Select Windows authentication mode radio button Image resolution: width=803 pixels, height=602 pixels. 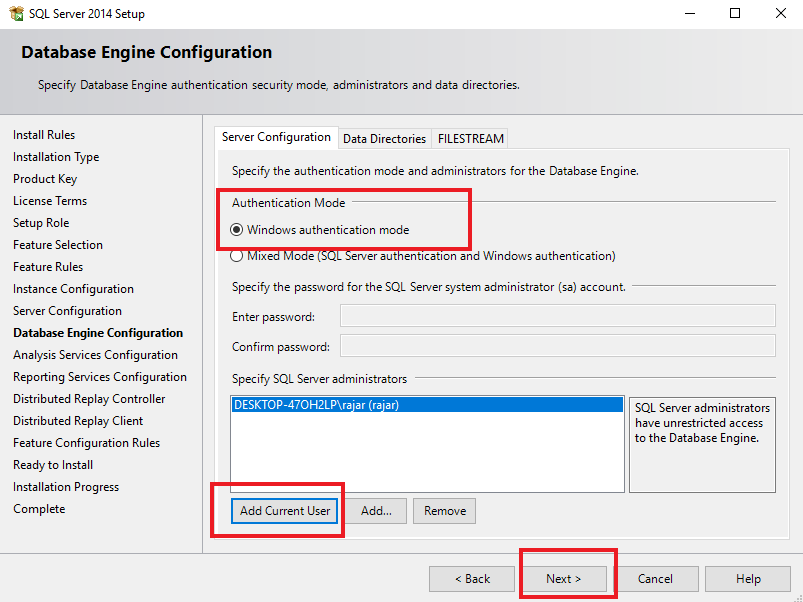[x=236, y=230]
